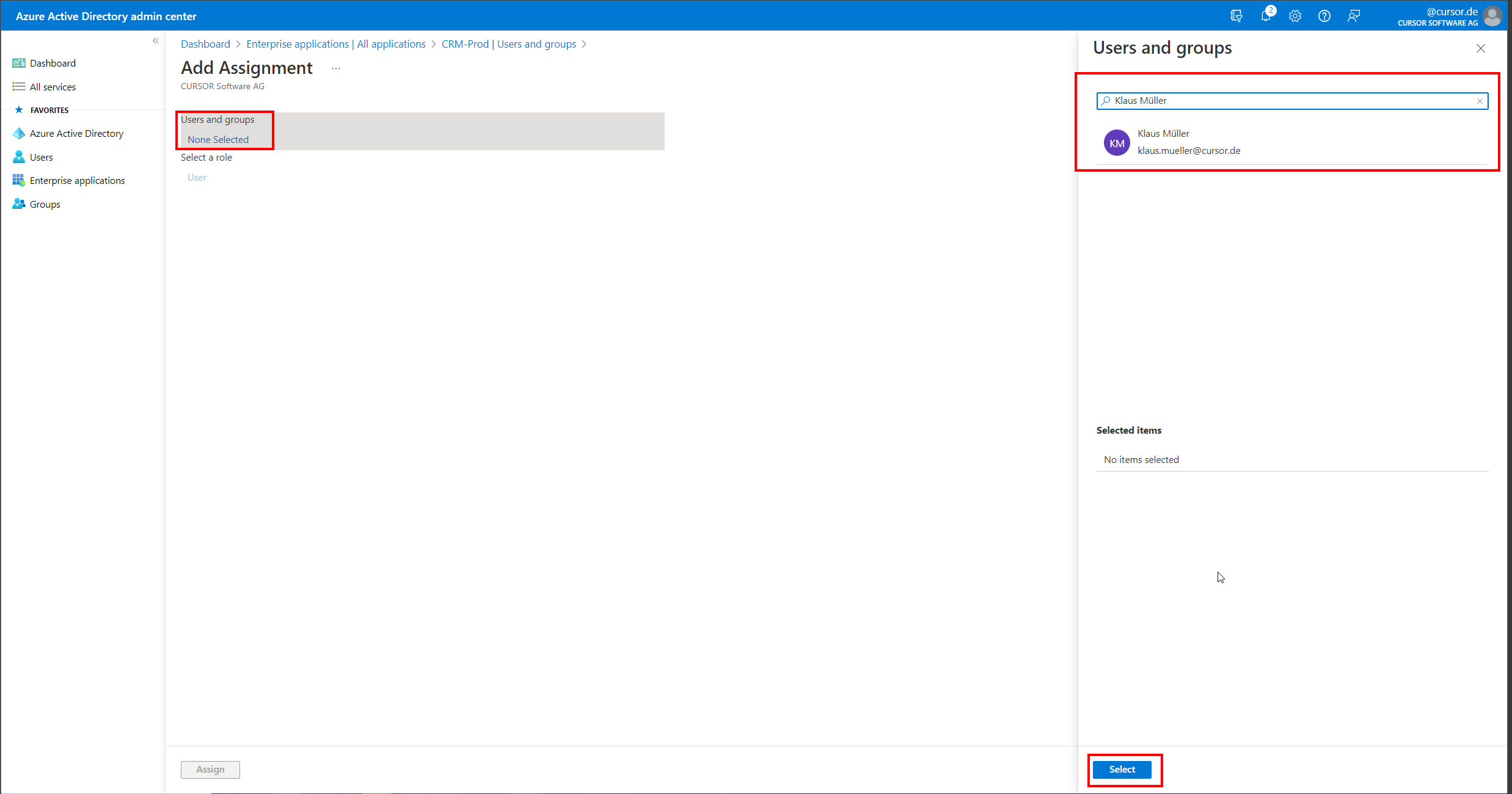Open the feedback icon in the top bar
The width and height of the screenshot is (1512, 794).
point(1353,16)
